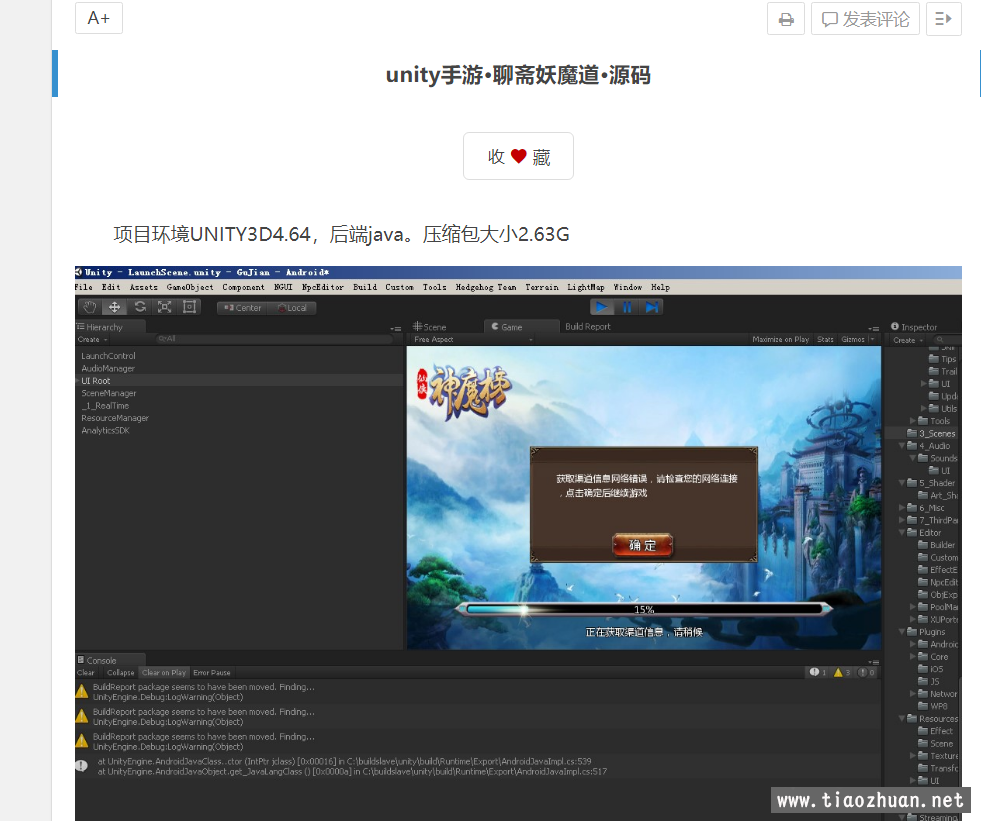Screen dimensions: 981x821
Task: Toggle the warning count filter in Console
Action: [x=842, y=673]
